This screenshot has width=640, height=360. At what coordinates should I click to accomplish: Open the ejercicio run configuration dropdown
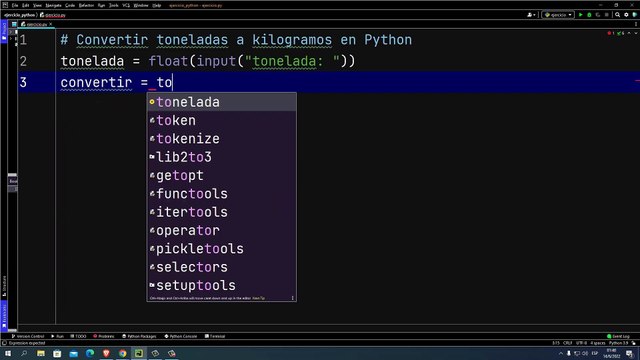558,15
